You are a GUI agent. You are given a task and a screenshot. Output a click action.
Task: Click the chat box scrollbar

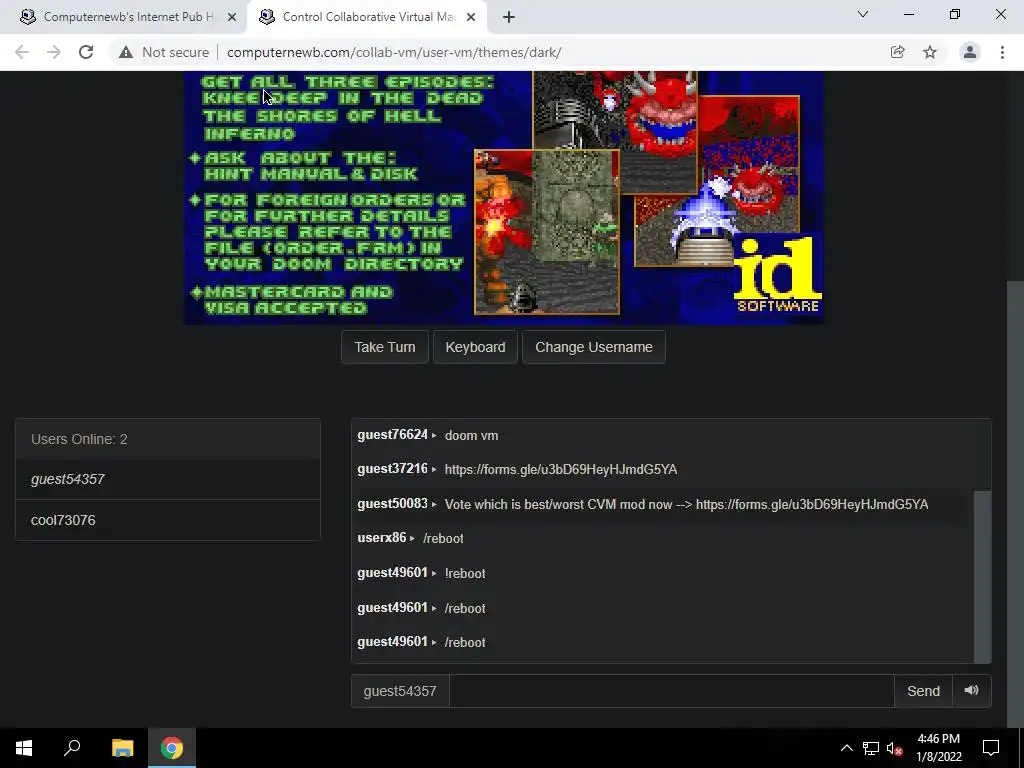coord(982,577)
